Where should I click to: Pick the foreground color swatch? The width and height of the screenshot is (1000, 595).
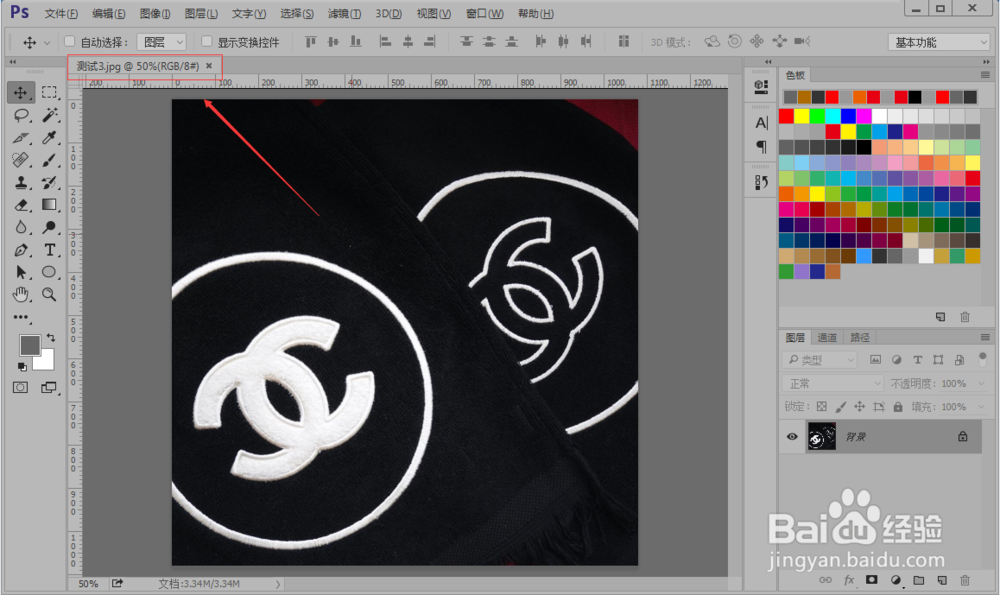click(29, 345)
